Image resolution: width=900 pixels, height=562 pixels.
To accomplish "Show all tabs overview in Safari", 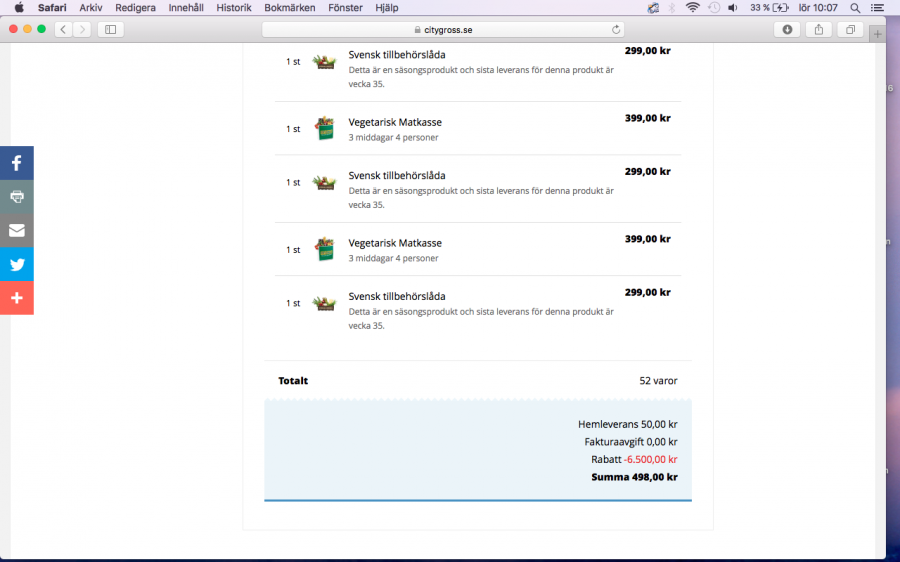I will click(850, 30).
